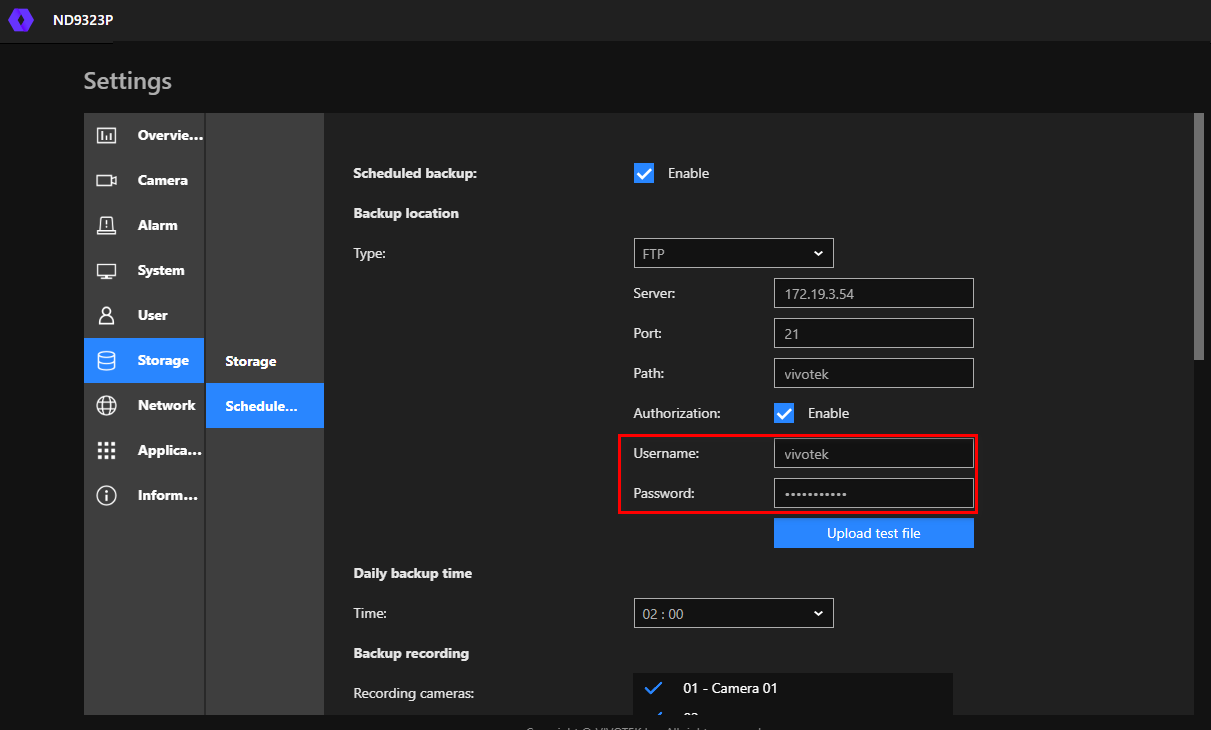
Task: Select the Applications grid icon
Action: 106,451
